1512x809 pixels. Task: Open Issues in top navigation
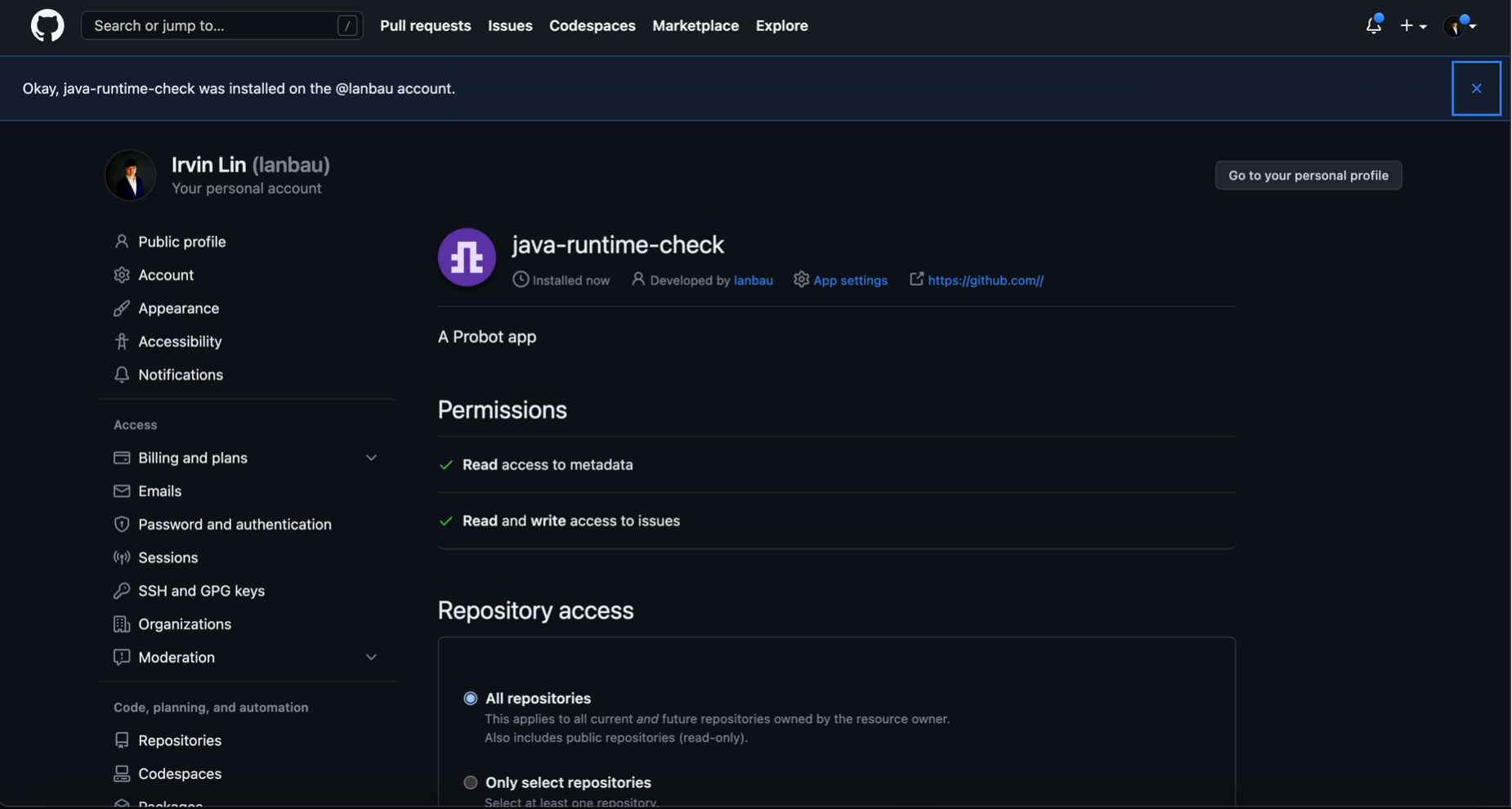(x=510, y=25)
